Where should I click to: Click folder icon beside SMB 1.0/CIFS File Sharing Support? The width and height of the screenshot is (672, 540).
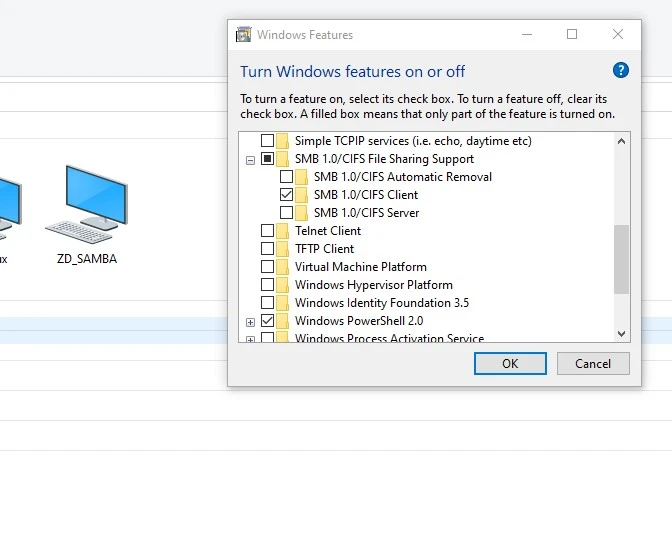pyautogui.click(x=282, y=159)
